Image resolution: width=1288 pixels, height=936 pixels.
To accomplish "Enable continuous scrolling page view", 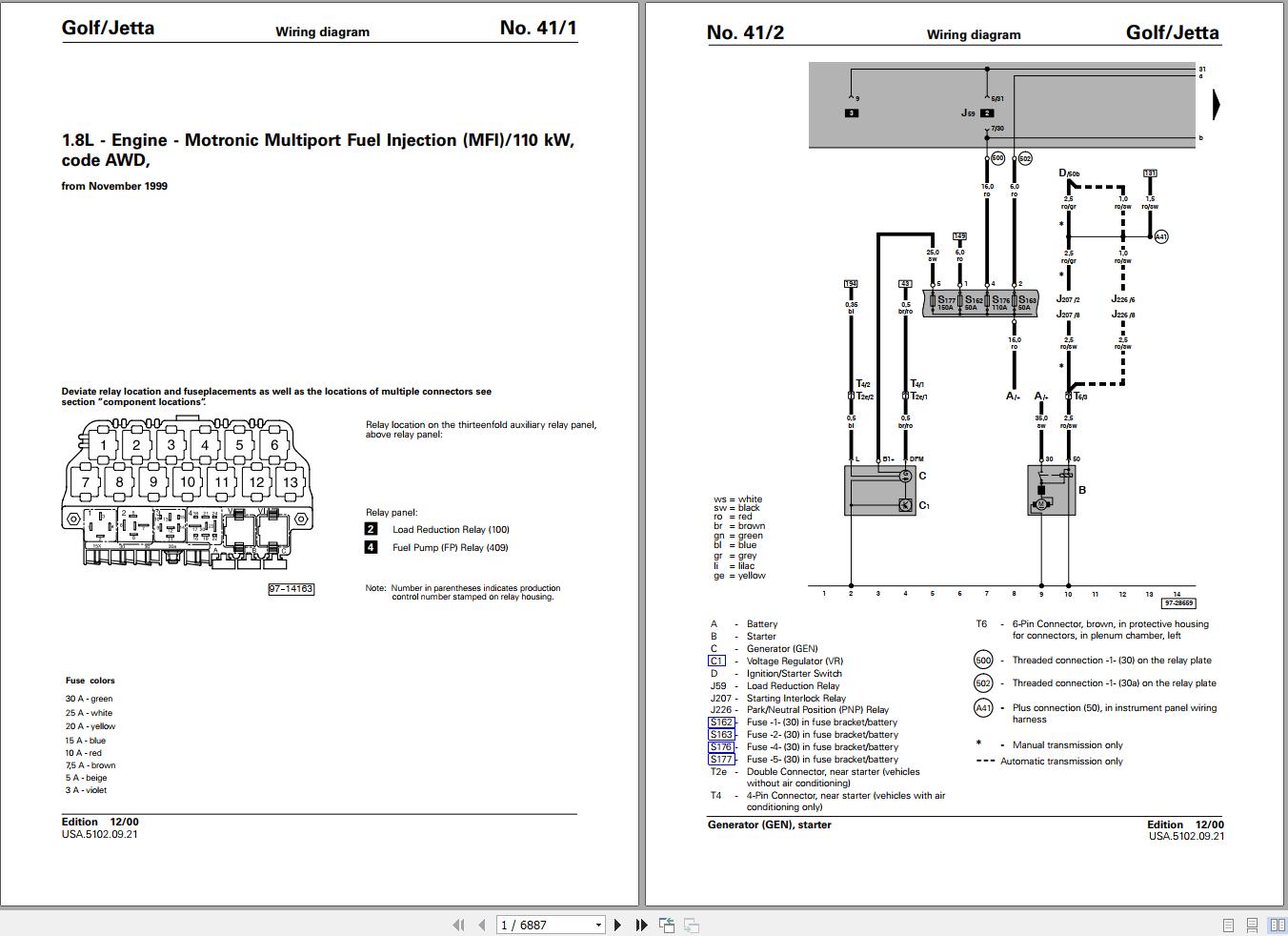I will coord(1252,926).
